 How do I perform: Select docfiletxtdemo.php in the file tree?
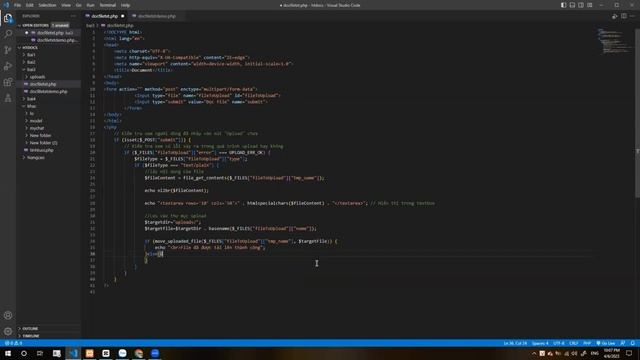[49, 91]
